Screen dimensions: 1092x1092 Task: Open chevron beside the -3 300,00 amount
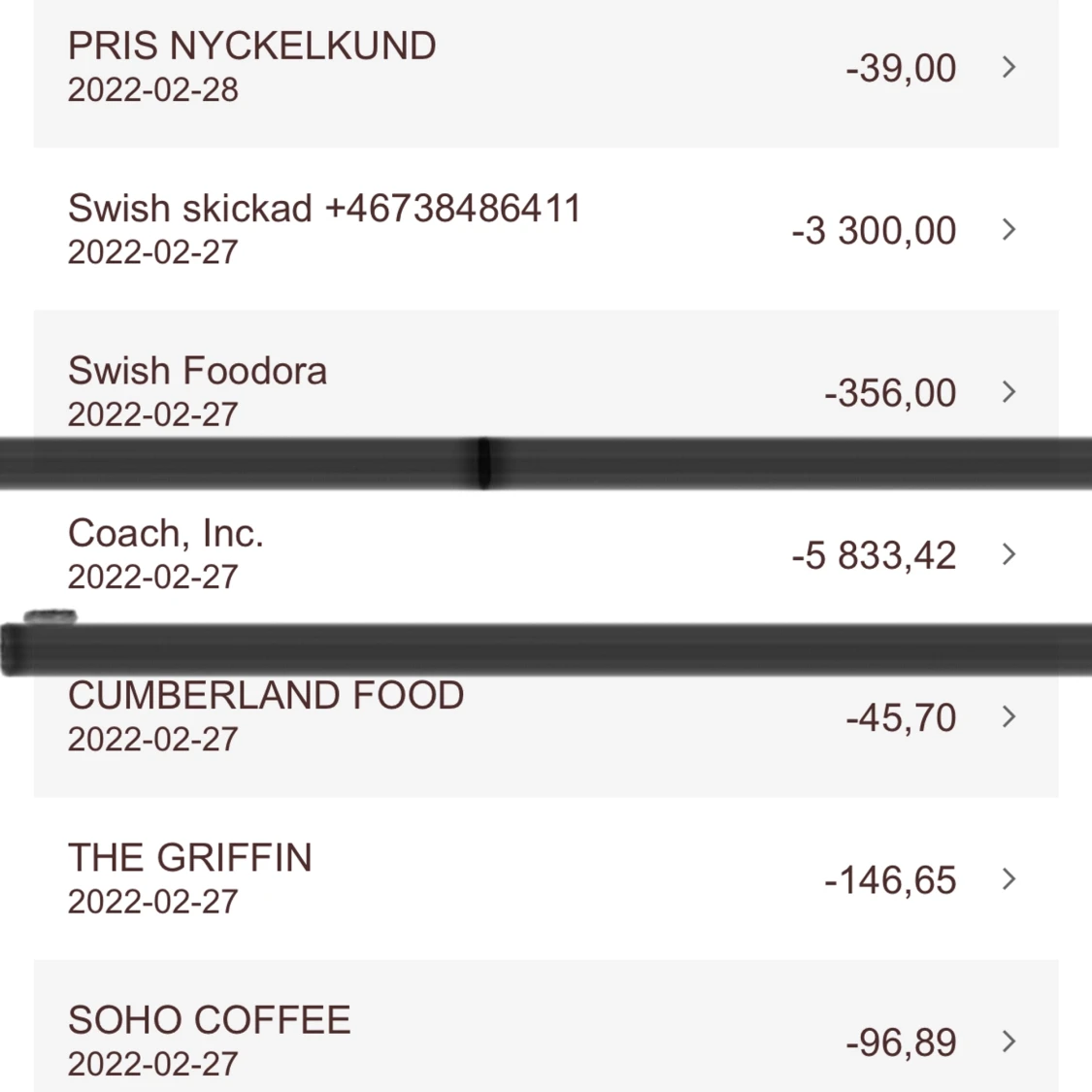tap(1009, 230)
